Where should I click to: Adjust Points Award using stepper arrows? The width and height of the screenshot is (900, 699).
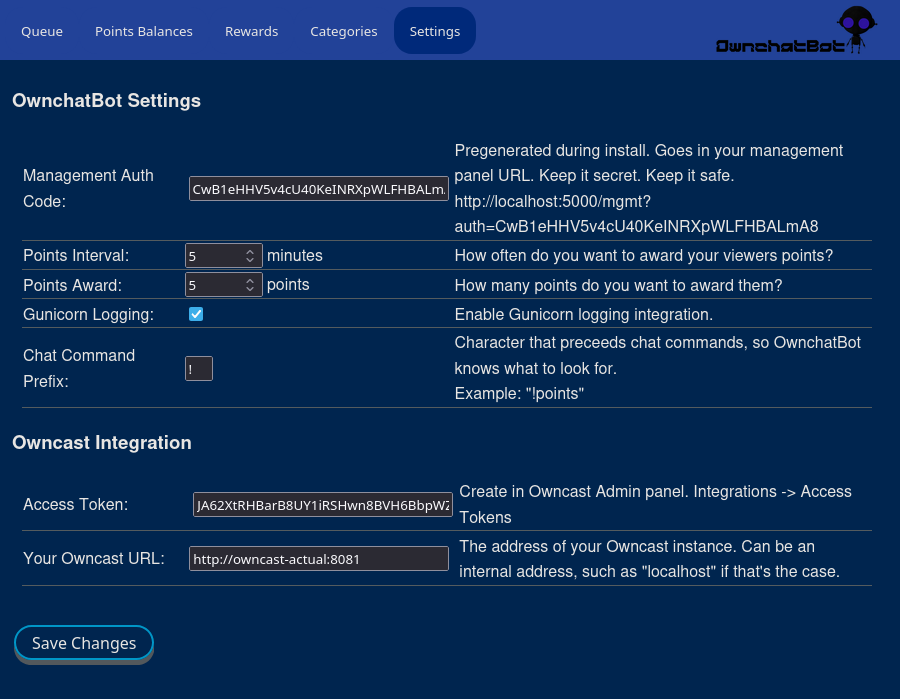[x=250, y=285]
